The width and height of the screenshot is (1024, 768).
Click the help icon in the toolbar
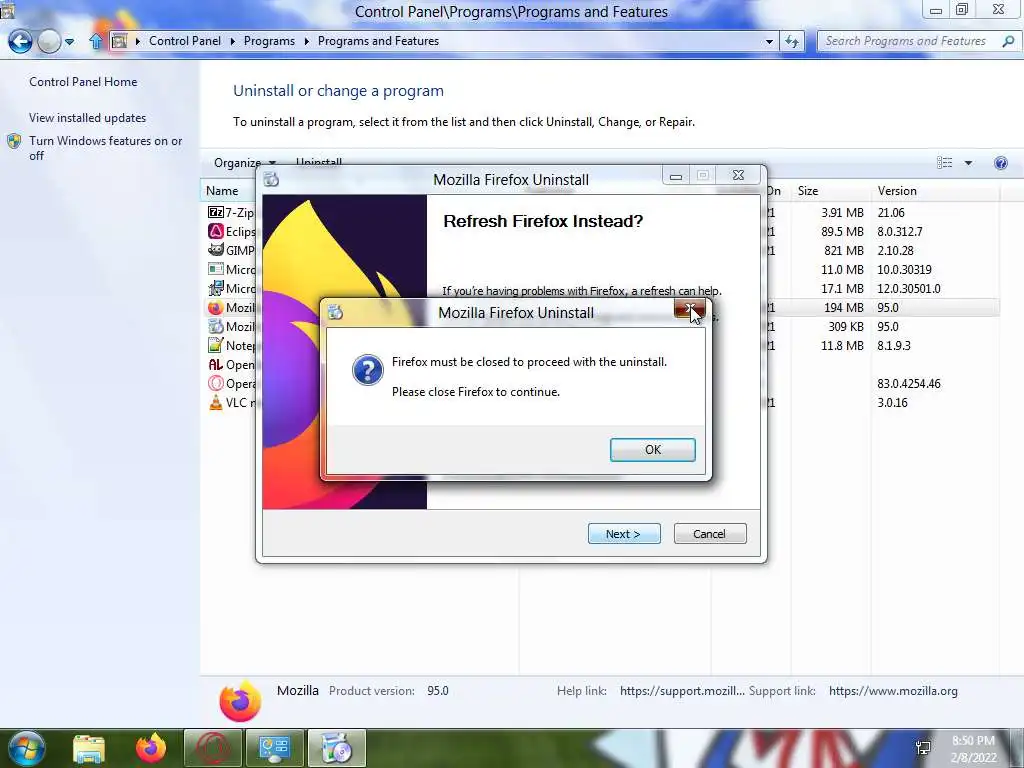(x=1000, y=163)
